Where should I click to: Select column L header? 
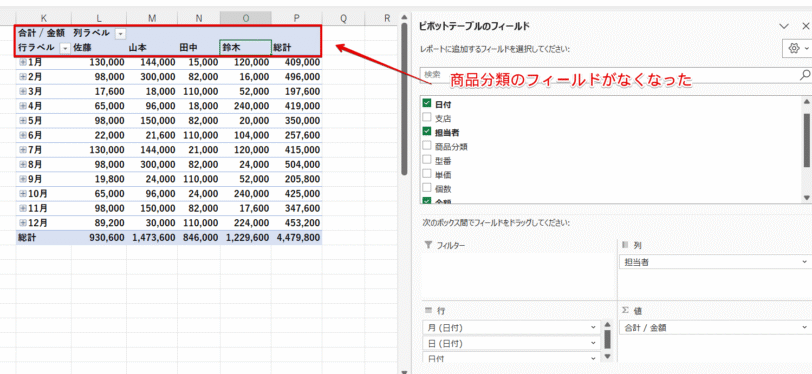click(x=99, y=18)
